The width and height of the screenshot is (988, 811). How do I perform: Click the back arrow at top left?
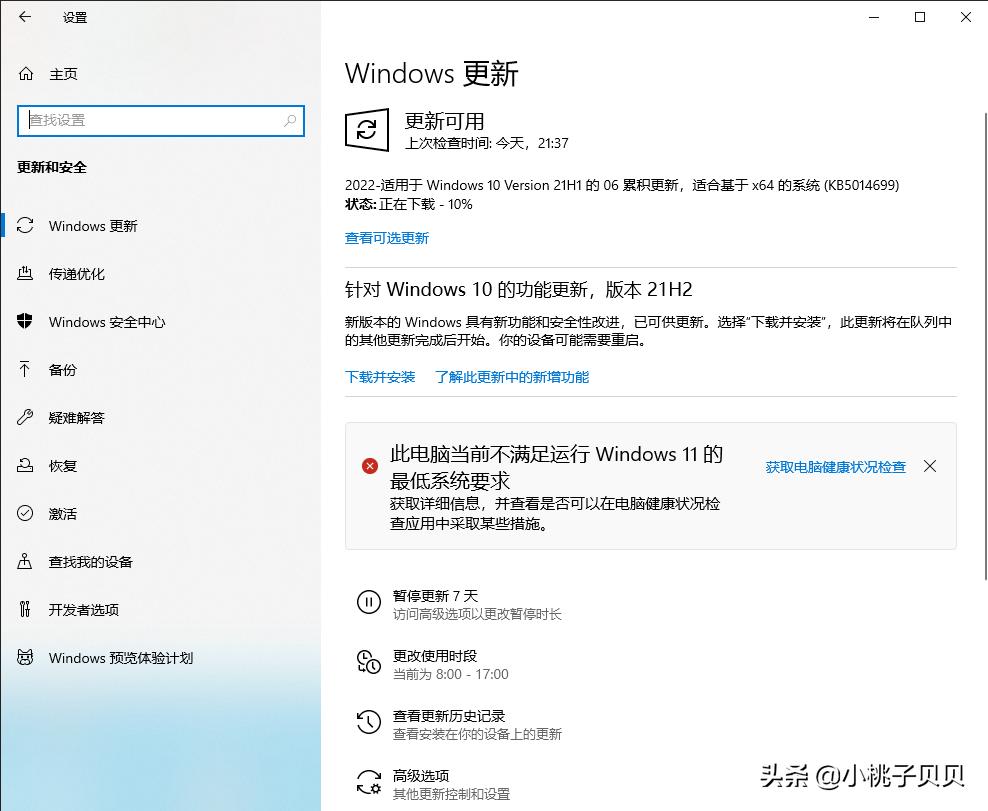(23, 17)
